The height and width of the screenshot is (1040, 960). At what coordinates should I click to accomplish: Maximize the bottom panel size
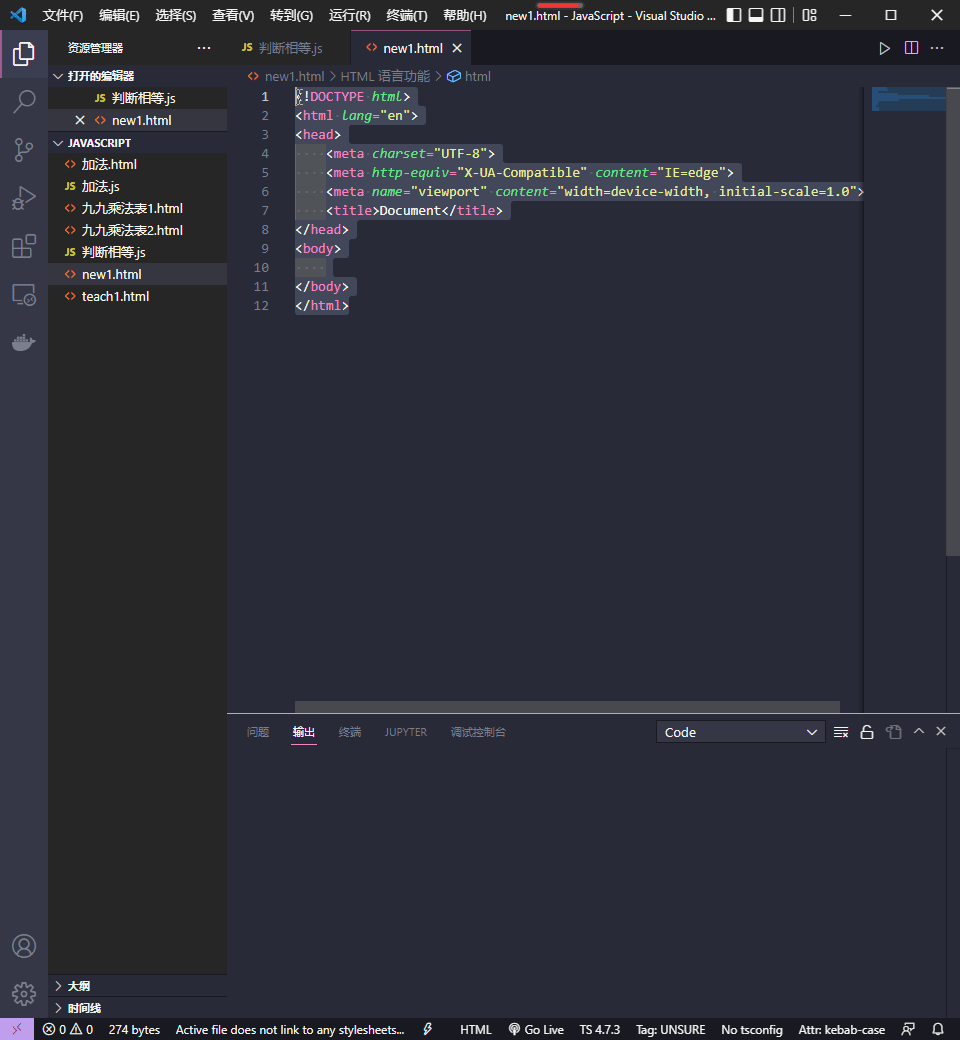click(x=919, y=731)
